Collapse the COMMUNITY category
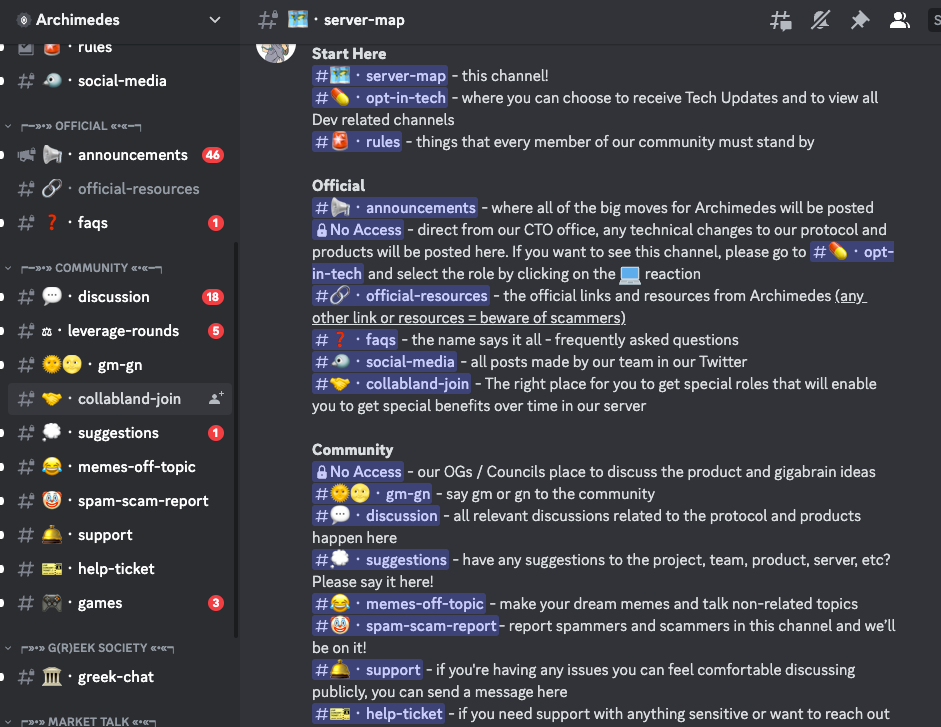Image resolution: width=941 pixels, height=727 pixels. coord(84,268)
